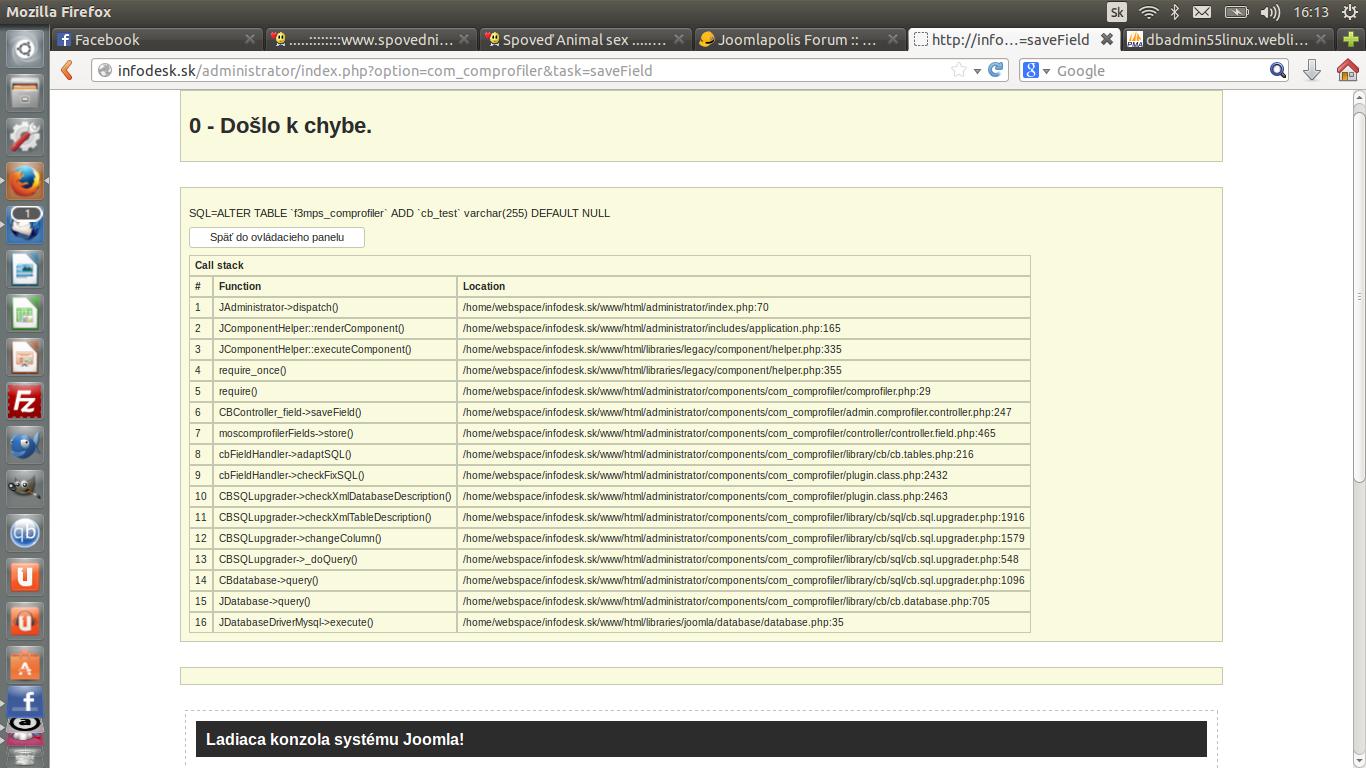Image resolution: width=1366 pixels, height=768 pixels.
Task: Launch LibreOffice Calc from the dock
Action: coord(25,314)
